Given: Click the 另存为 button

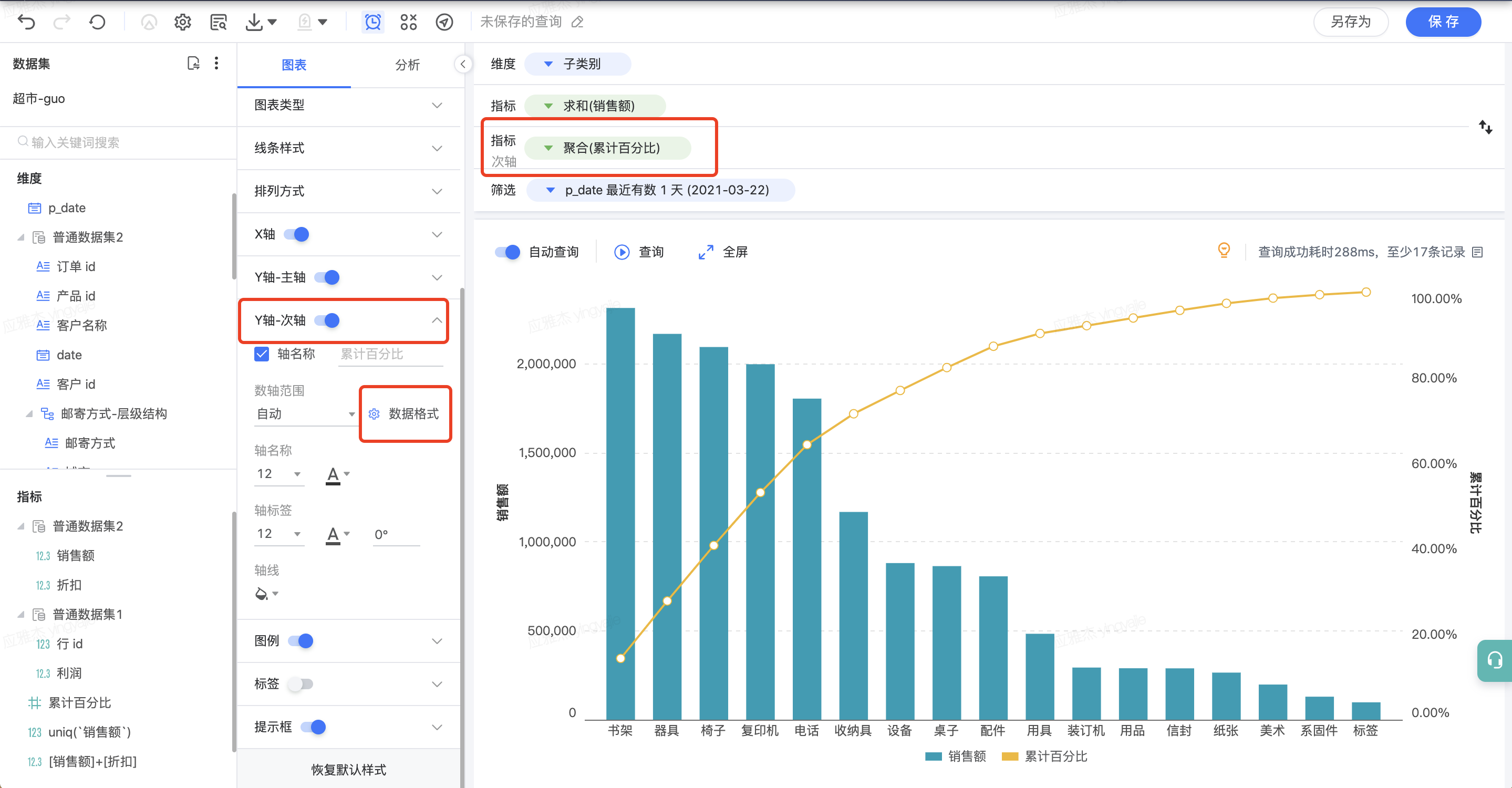Looking at the screenshot, I should click(x=1350, y=22).
